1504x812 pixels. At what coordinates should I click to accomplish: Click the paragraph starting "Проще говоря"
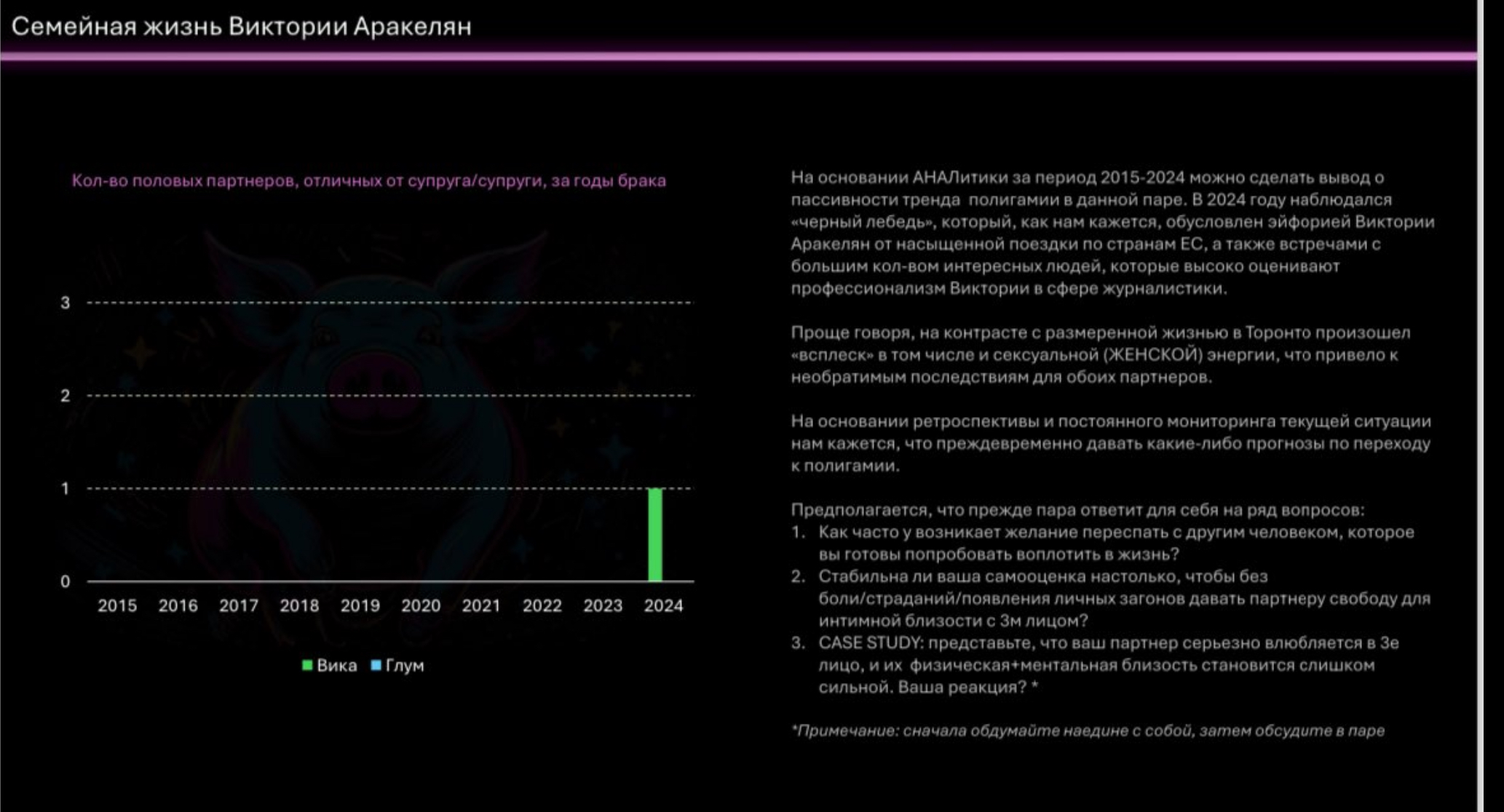1101,355
